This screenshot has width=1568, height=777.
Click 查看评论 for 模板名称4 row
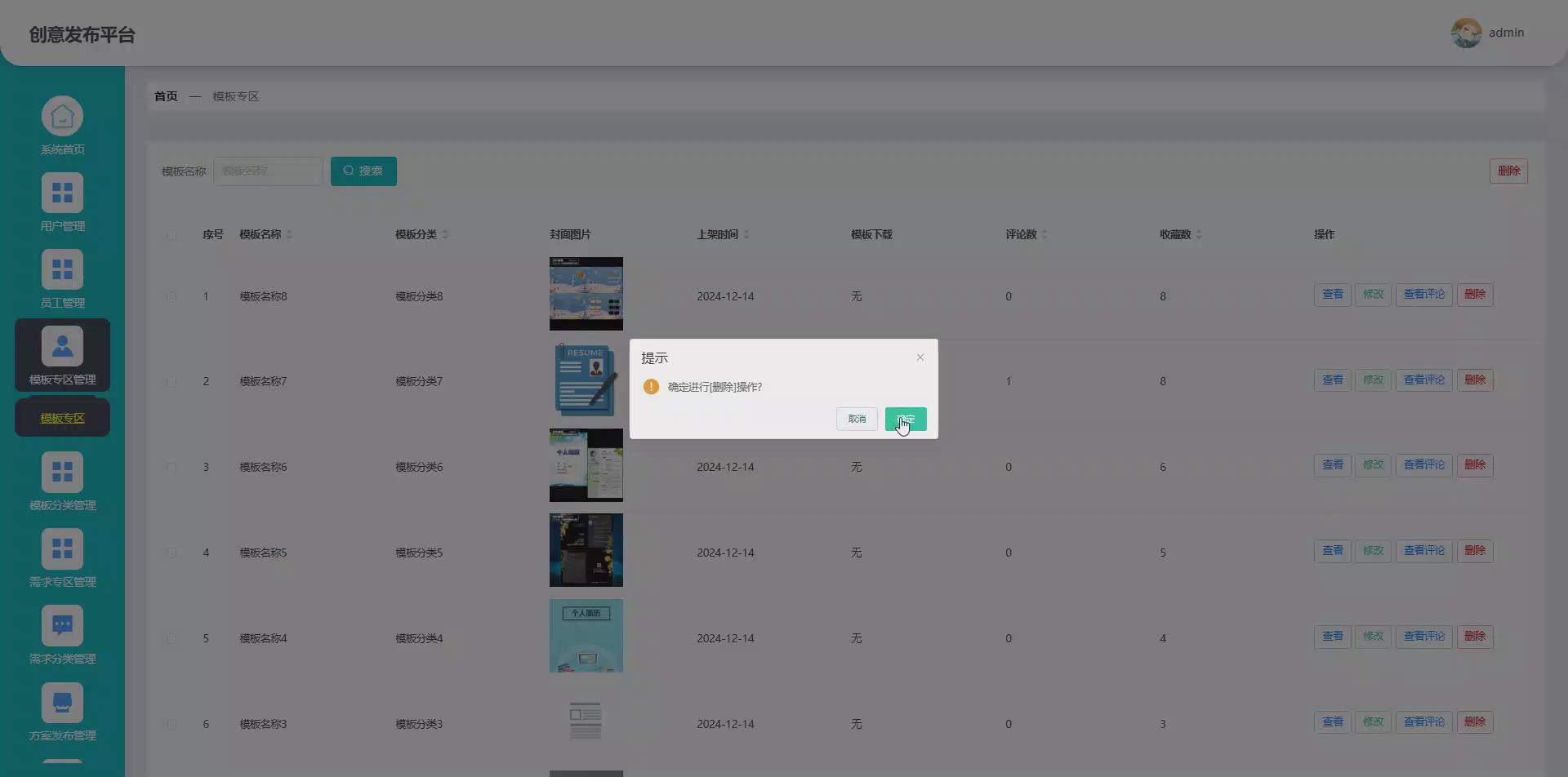pos(1423,637)
